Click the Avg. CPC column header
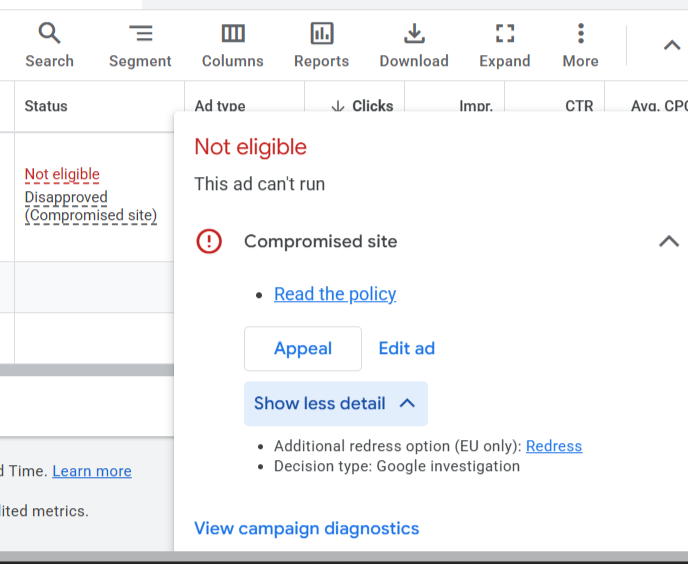 (659, 106)
